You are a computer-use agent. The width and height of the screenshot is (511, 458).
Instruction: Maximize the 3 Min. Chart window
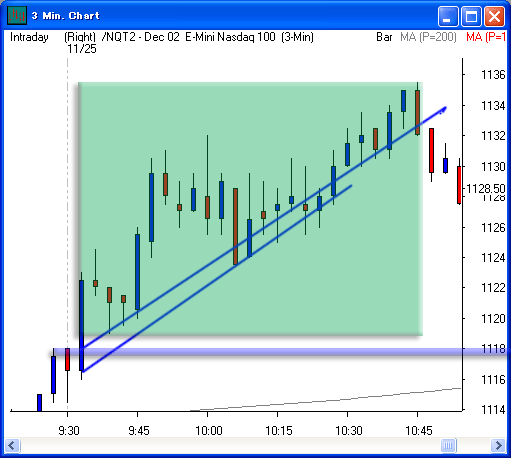[471, 16]
